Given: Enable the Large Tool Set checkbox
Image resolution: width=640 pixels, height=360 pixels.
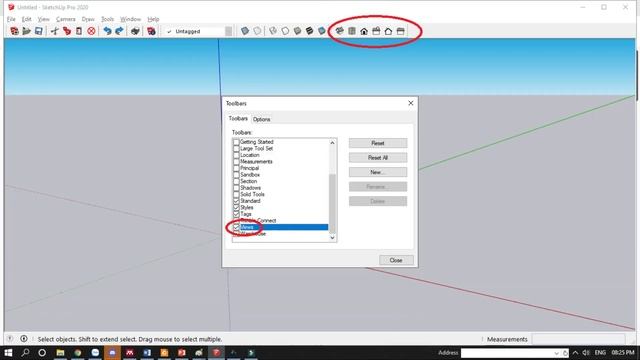Looking at the screenshot, I should 236,149.
